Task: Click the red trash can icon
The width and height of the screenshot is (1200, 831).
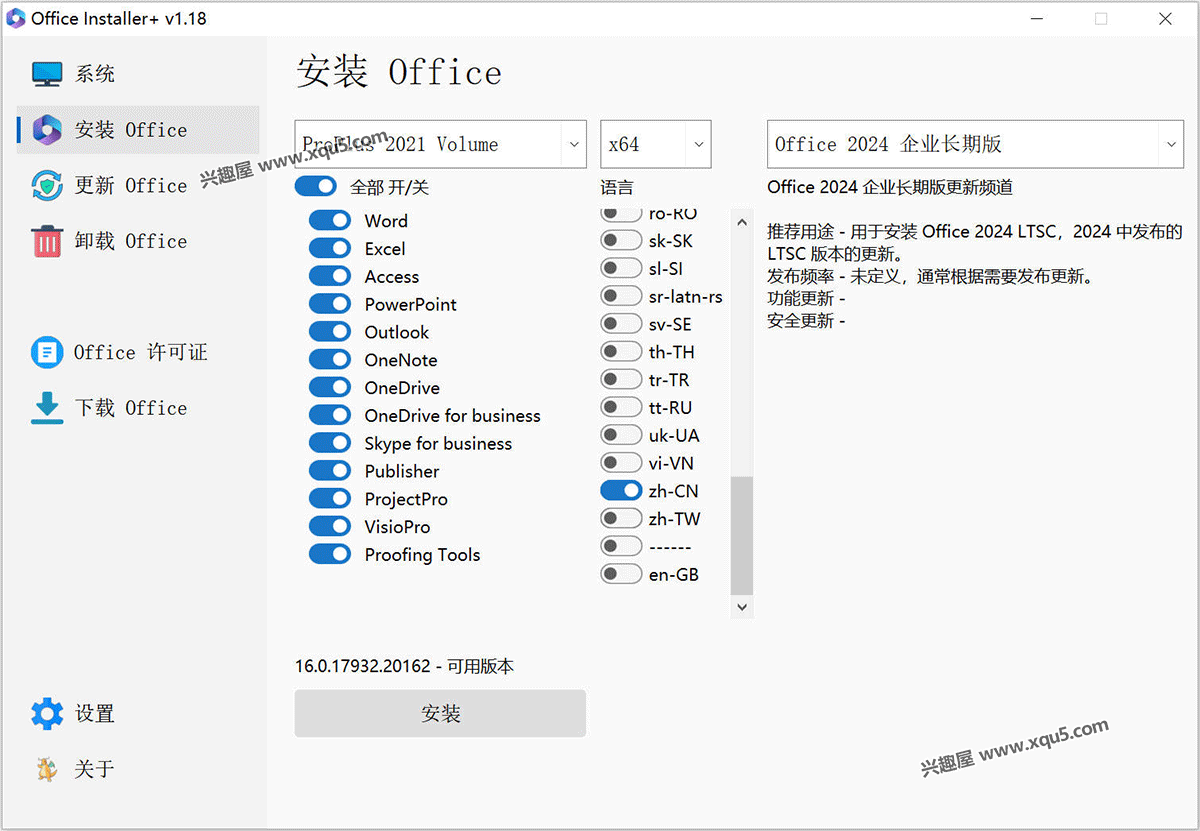Action: coord(47,241)
